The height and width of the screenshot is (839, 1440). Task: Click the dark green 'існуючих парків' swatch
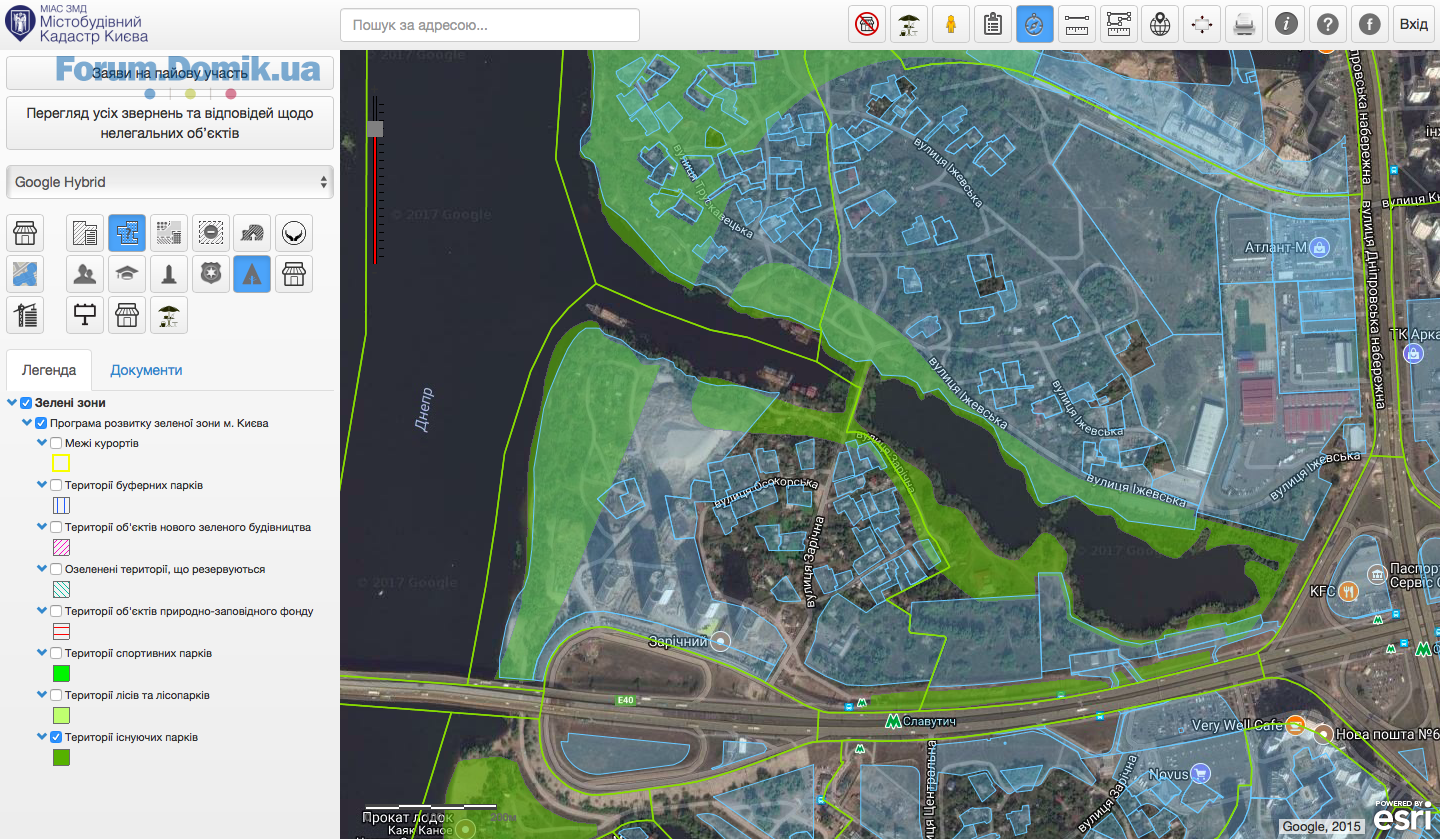[x=61, y=757]
